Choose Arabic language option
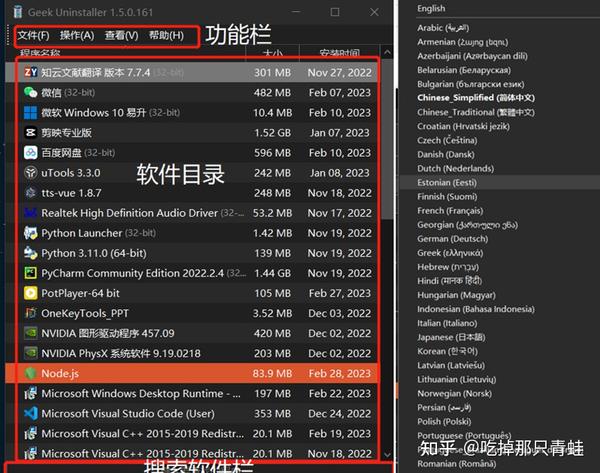 (443, 28)
